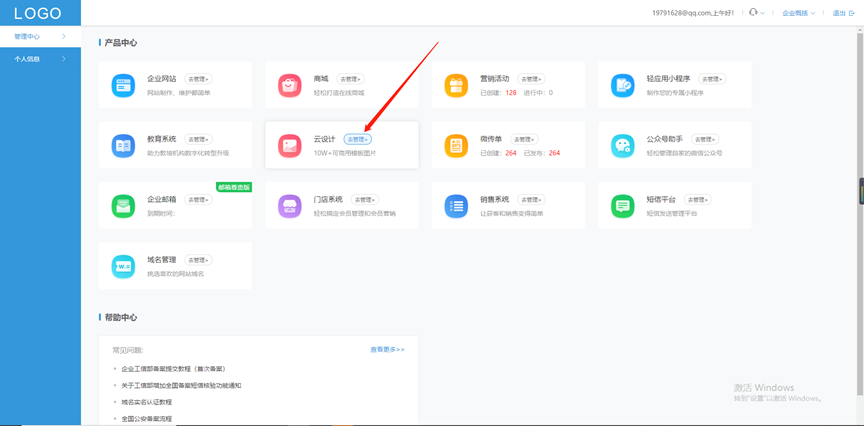The width and height of the screenshot is (864, 426).
Task: Click the 云设计 picture icon
Action: (x=289, y=145)
